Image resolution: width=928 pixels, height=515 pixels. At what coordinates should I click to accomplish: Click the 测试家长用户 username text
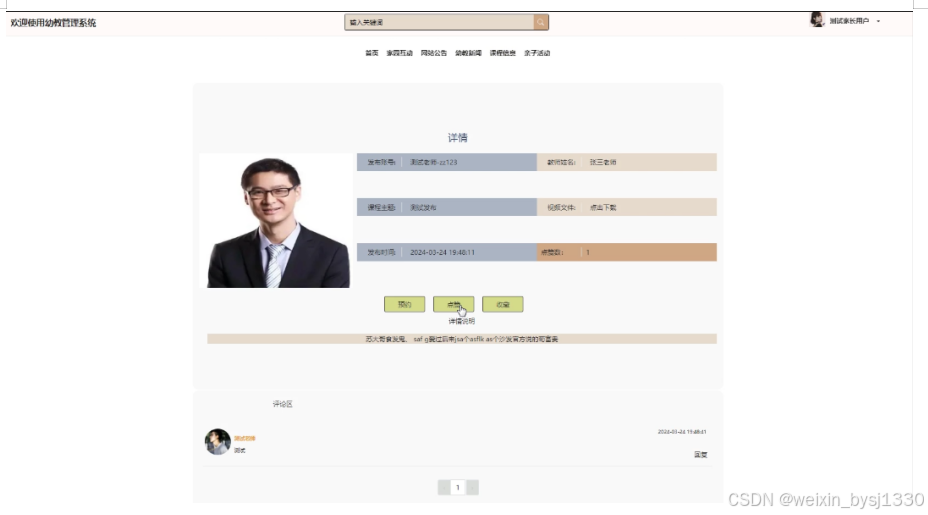849,21
